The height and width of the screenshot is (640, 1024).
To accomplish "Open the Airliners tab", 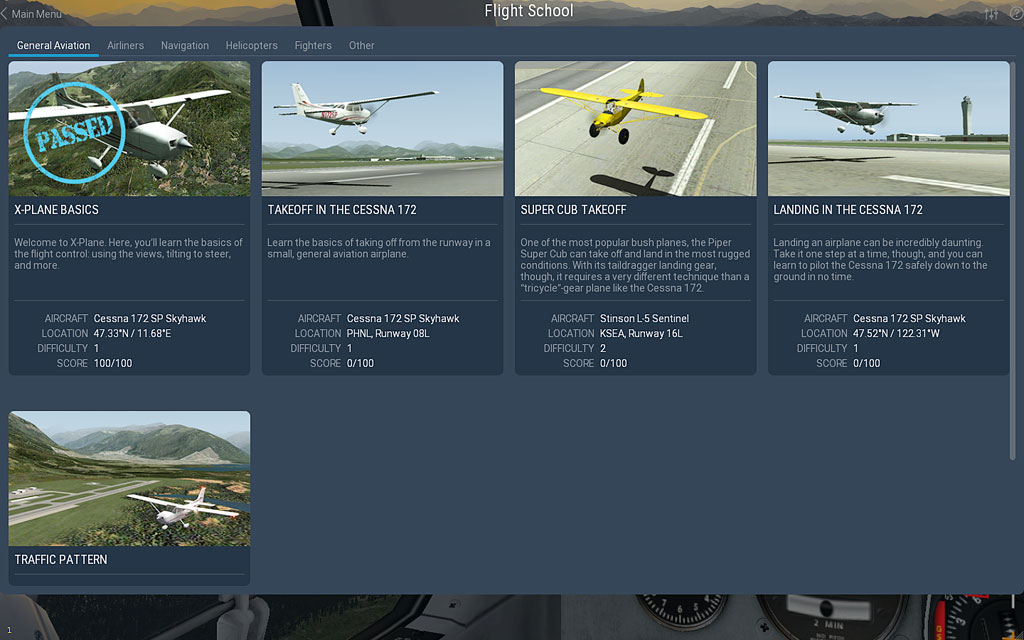I will 125,45.
